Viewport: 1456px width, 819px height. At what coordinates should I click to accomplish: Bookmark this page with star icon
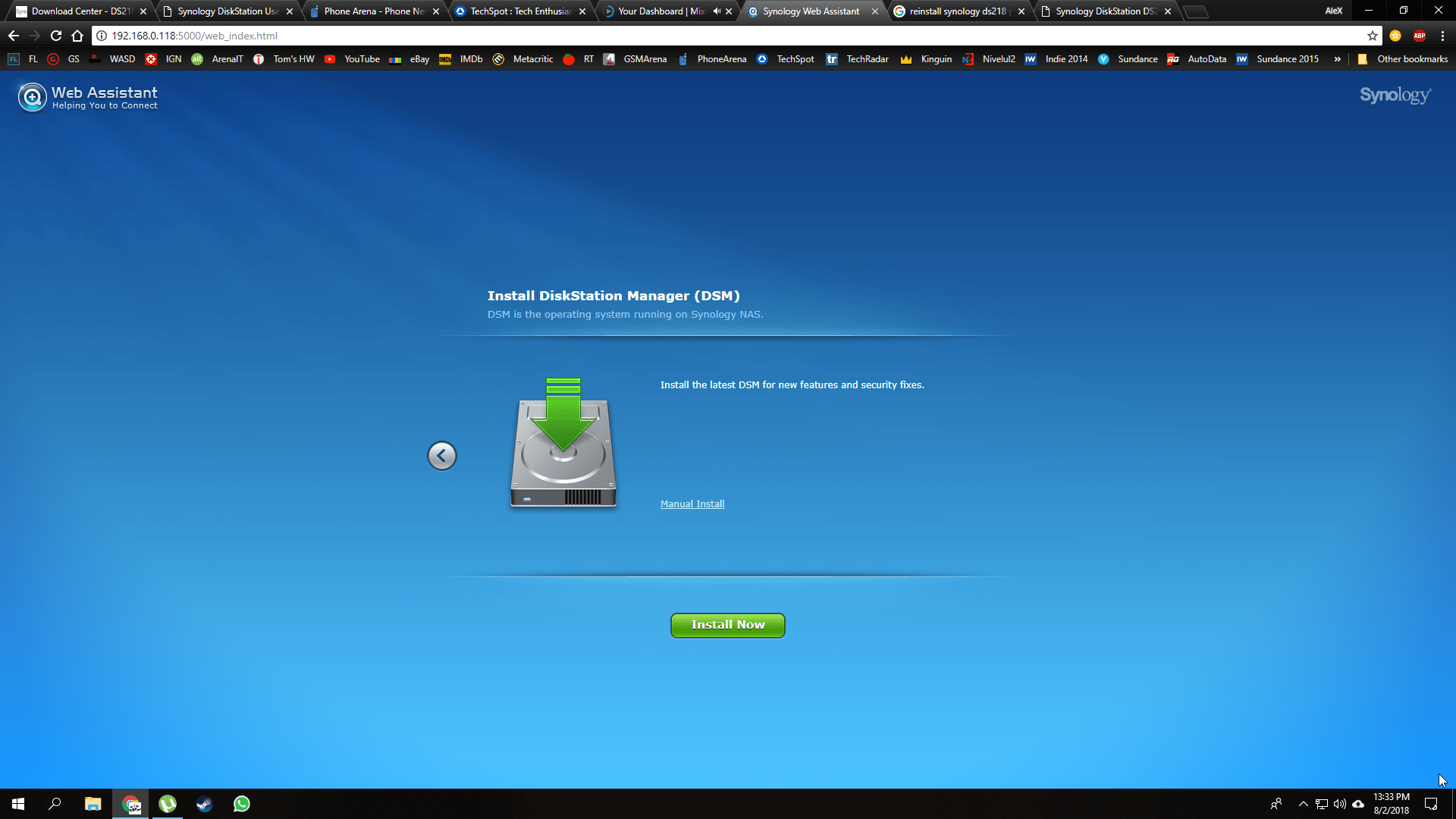pos(1372,36)
